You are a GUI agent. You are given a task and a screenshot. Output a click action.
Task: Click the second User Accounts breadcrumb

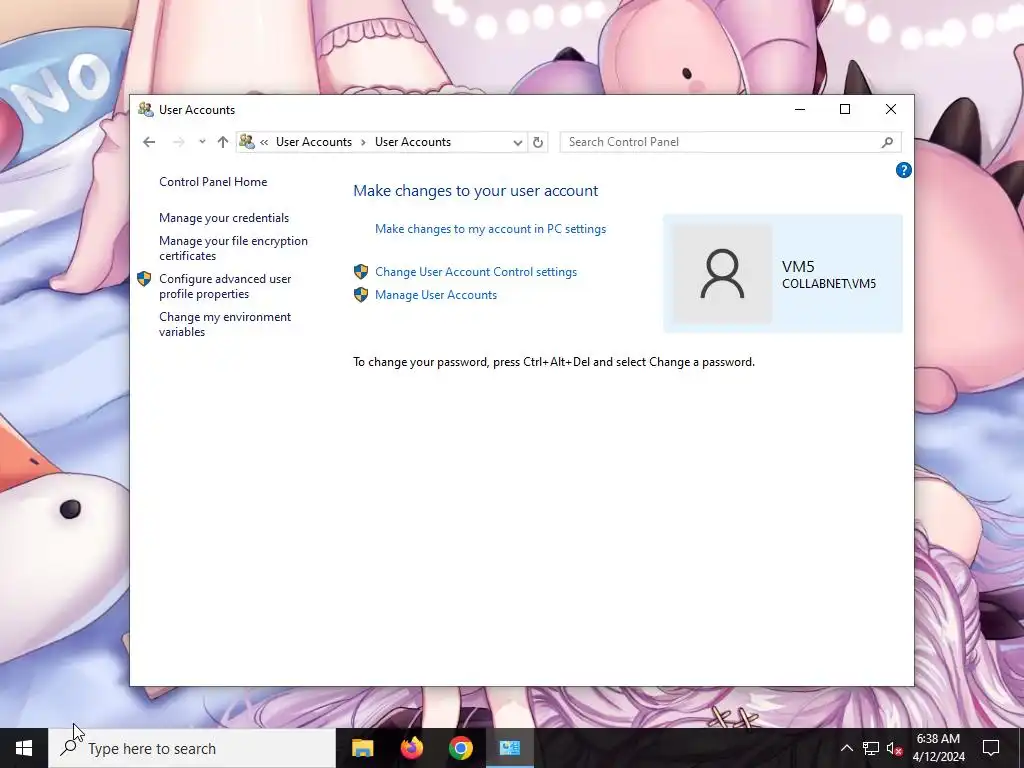click(413, 142)
